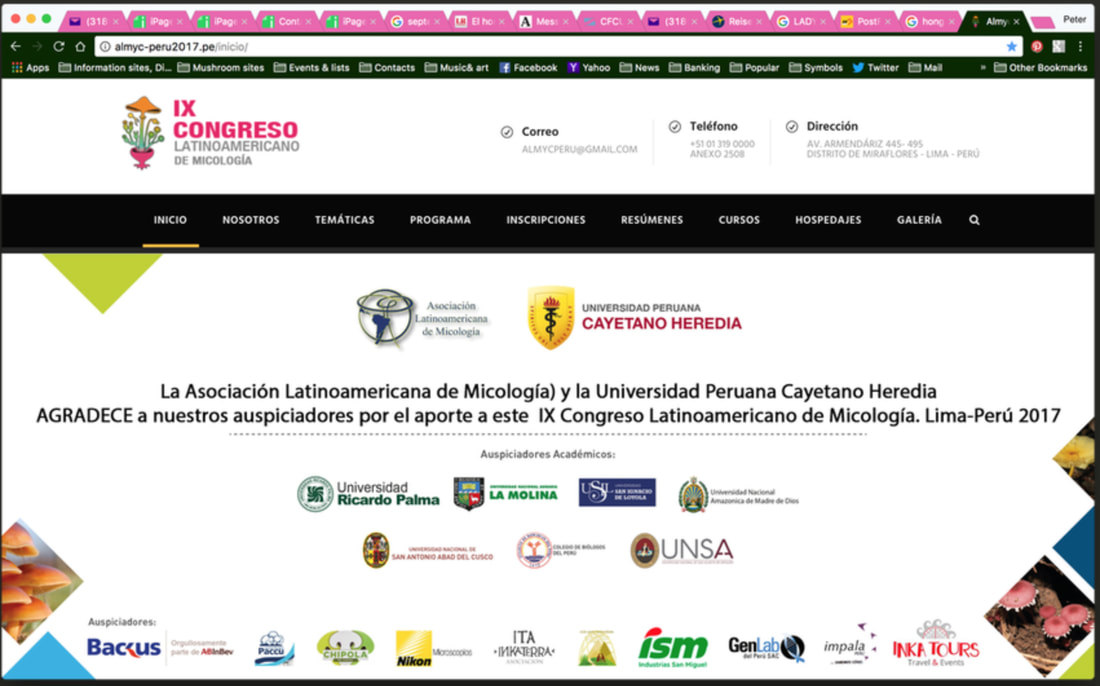Open the Twitter bookmark

coord(876,67)
